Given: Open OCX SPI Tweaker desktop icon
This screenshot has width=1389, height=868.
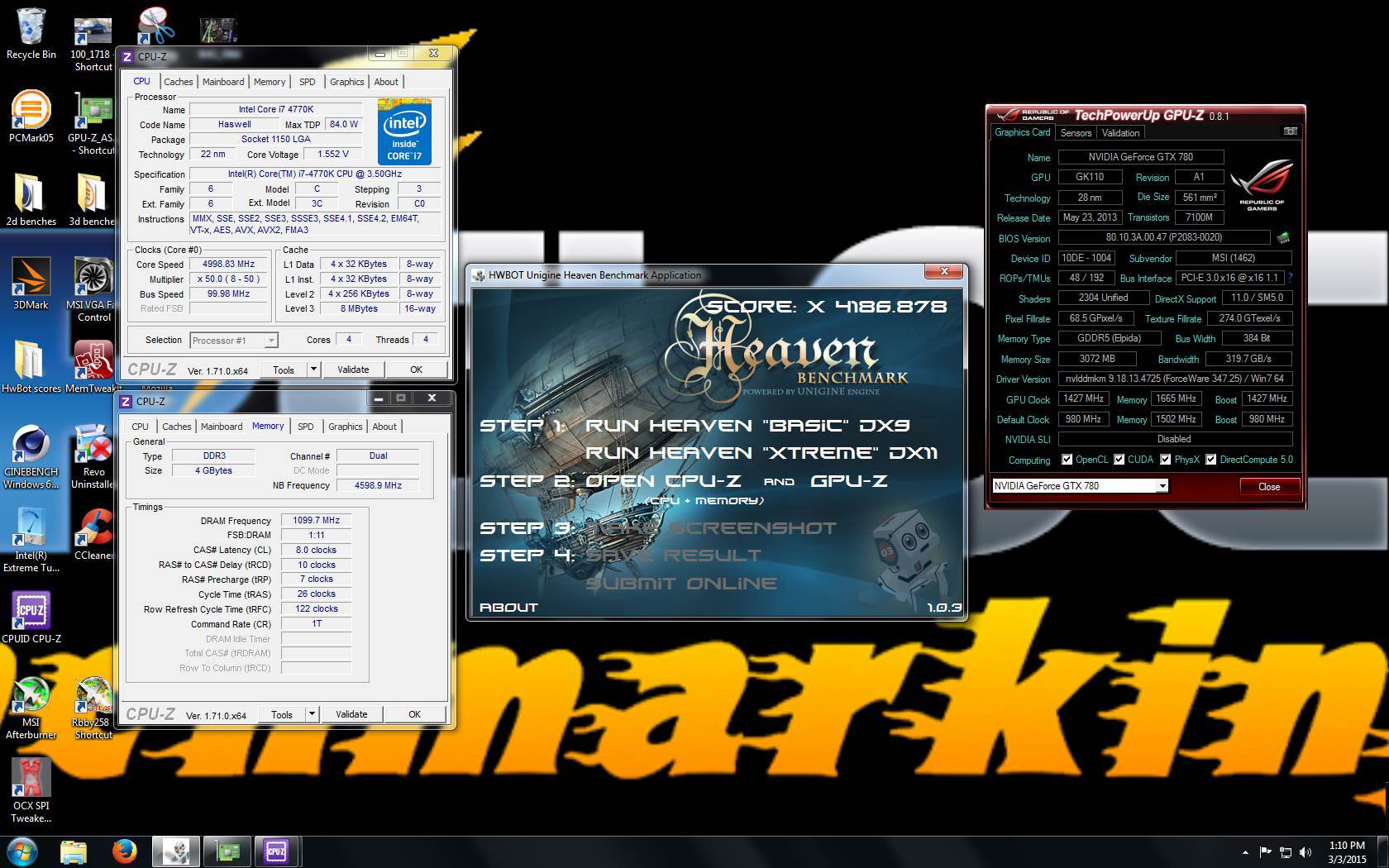Looking at the screenshot, I should [31, 790].
